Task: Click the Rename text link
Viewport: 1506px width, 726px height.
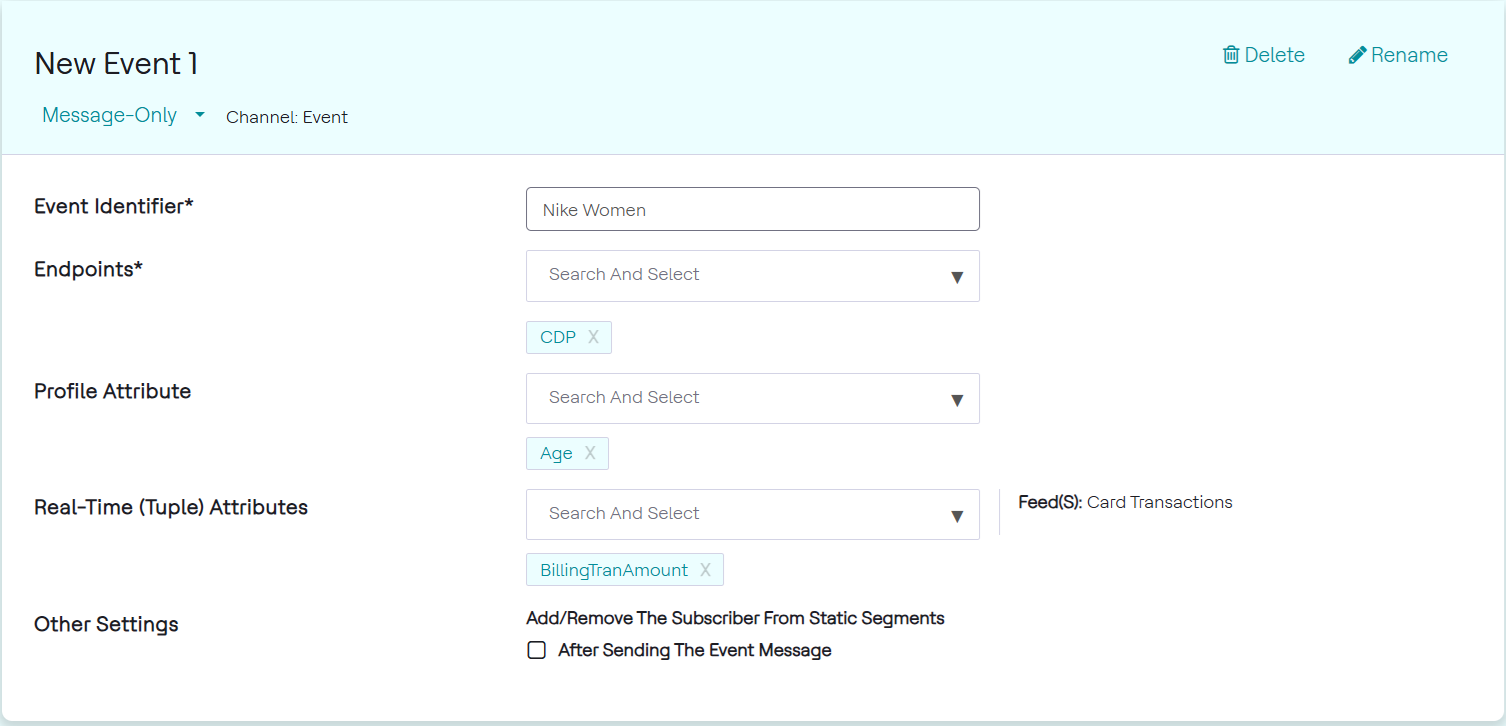Action: (x=1409, y=55)
